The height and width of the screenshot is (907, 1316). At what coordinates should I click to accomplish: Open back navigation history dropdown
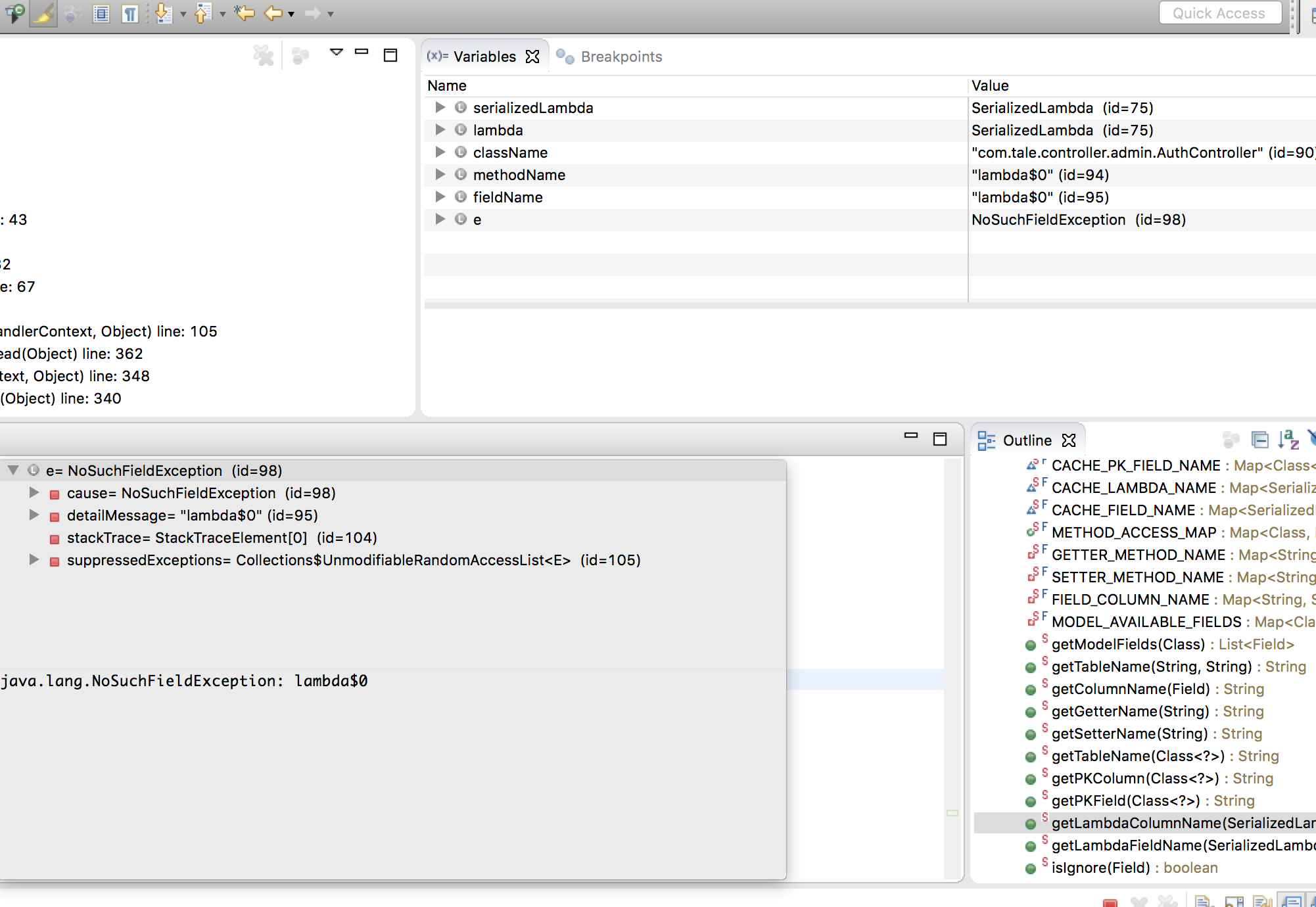coord(291,14)
